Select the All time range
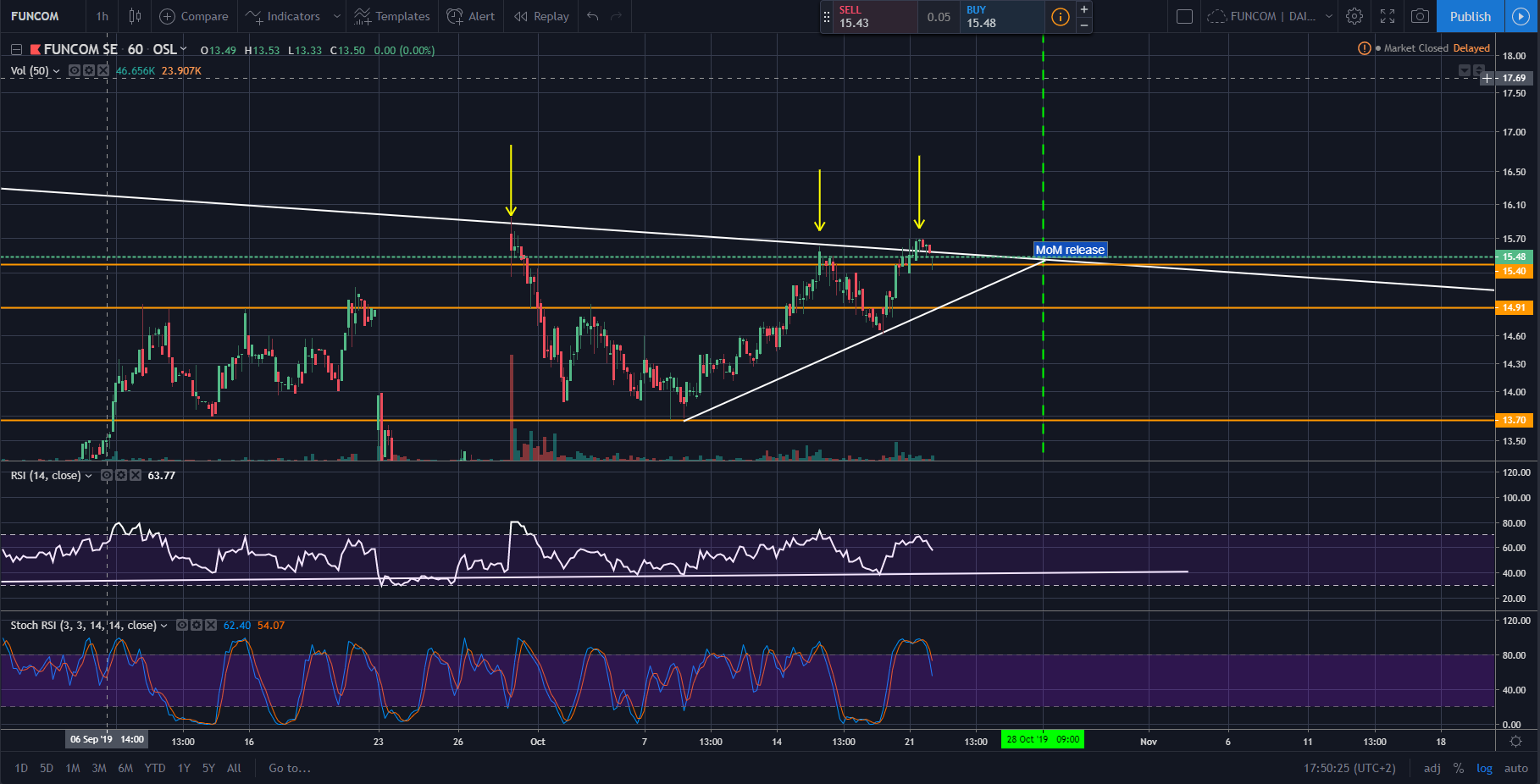 click(234, 768)
